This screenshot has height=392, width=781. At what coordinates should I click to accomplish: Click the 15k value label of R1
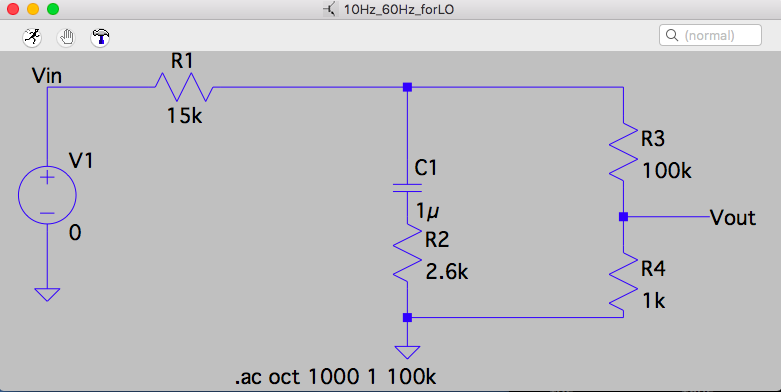point(185,116)
